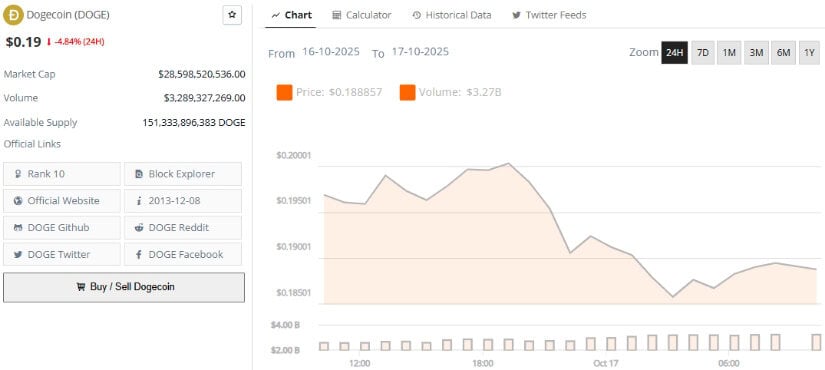Click Buy / Sell Dogecoin button
Viewport: 825px width, 370px height.
124,287
